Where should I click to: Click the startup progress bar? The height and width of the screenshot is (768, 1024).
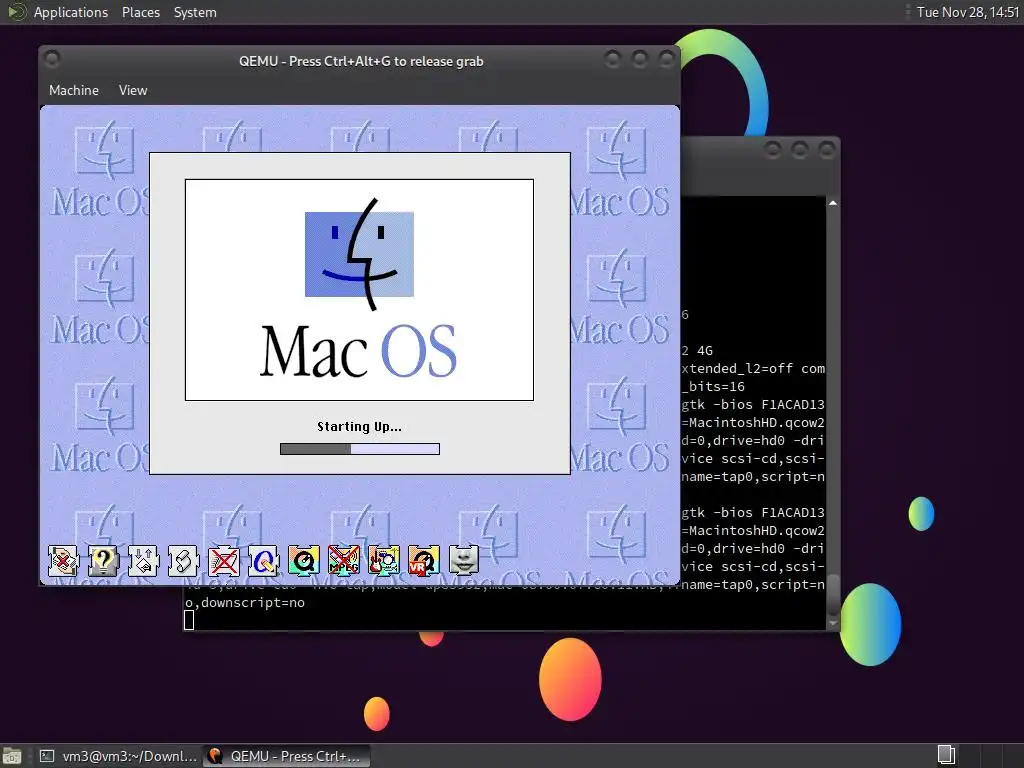(x=360, y=449)
